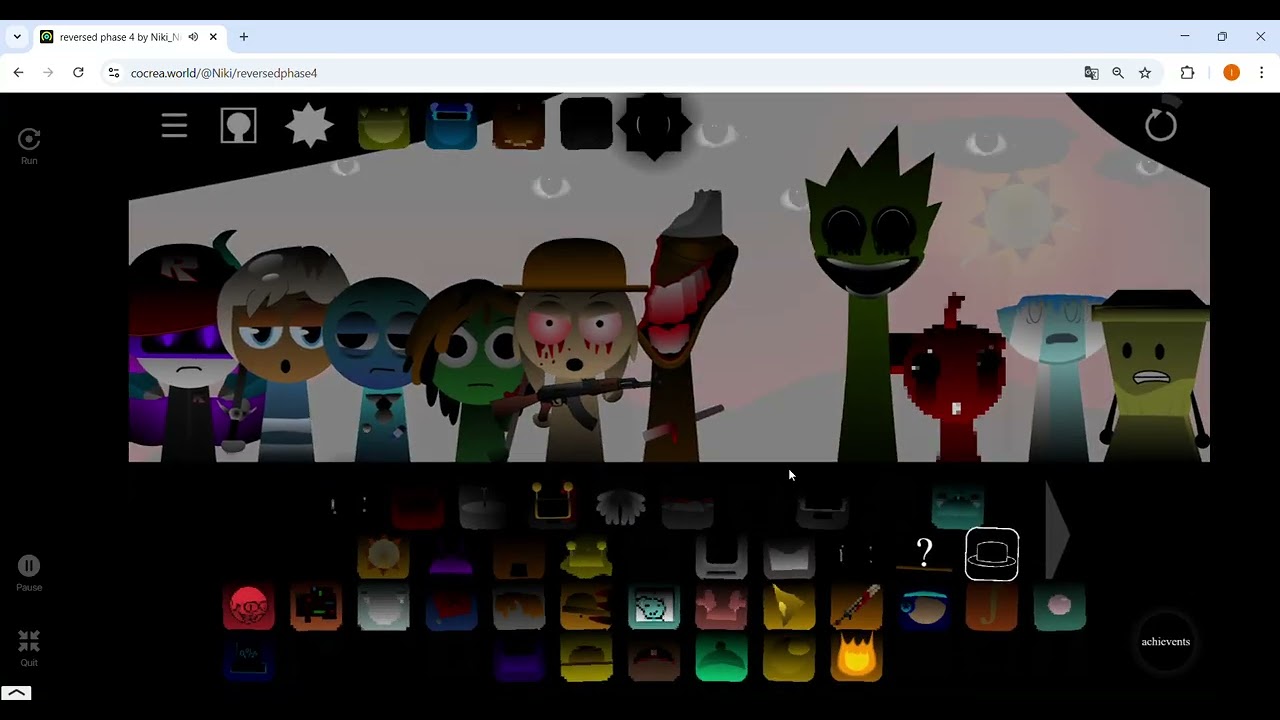This screenshot has height=720, width=1280.
Task: Open the Chrome three-dot menu
Action: point(1262,73)
